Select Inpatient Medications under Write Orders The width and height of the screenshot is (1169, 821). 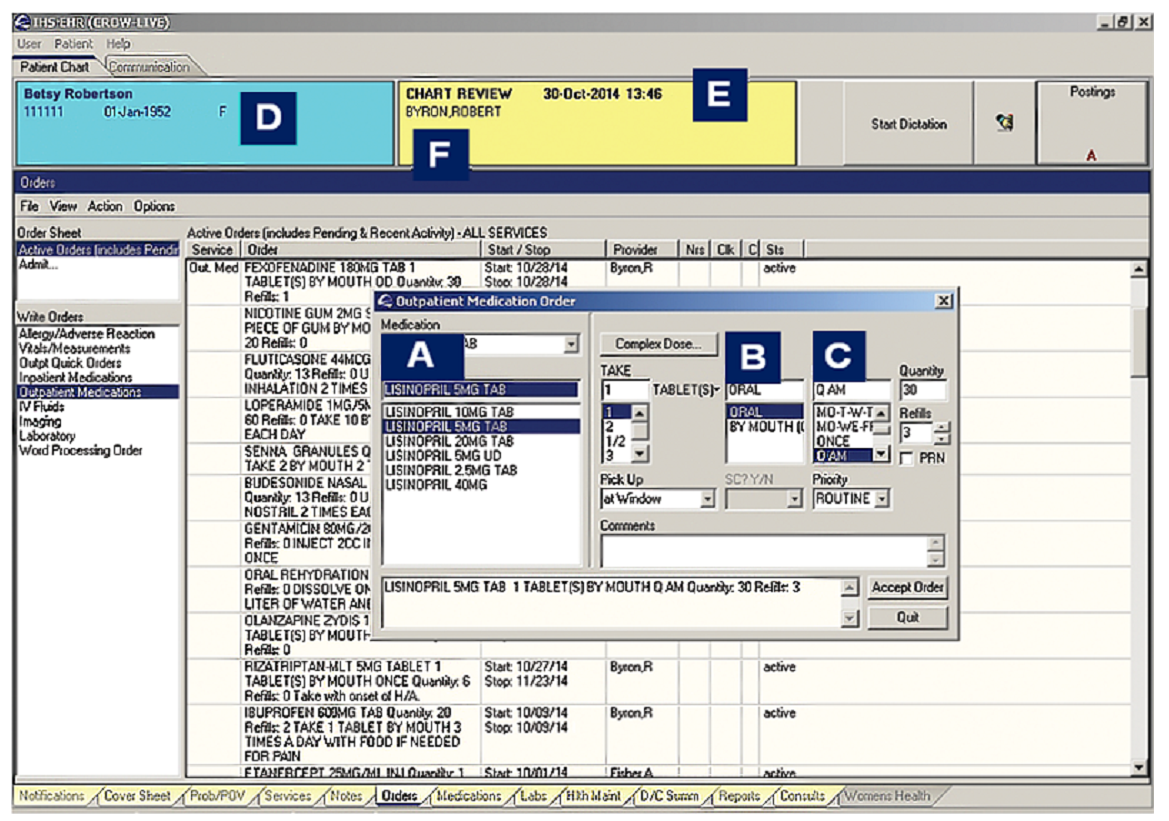coord(75,378)
